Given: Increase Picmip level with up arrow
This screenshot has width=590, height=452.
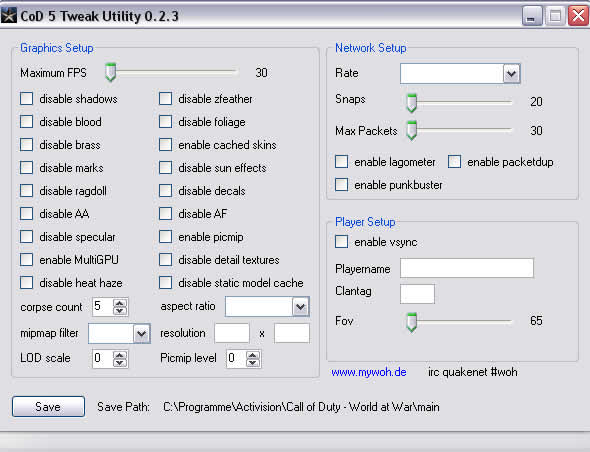Looking at the screenshot, I should click(x=253, y=355).
